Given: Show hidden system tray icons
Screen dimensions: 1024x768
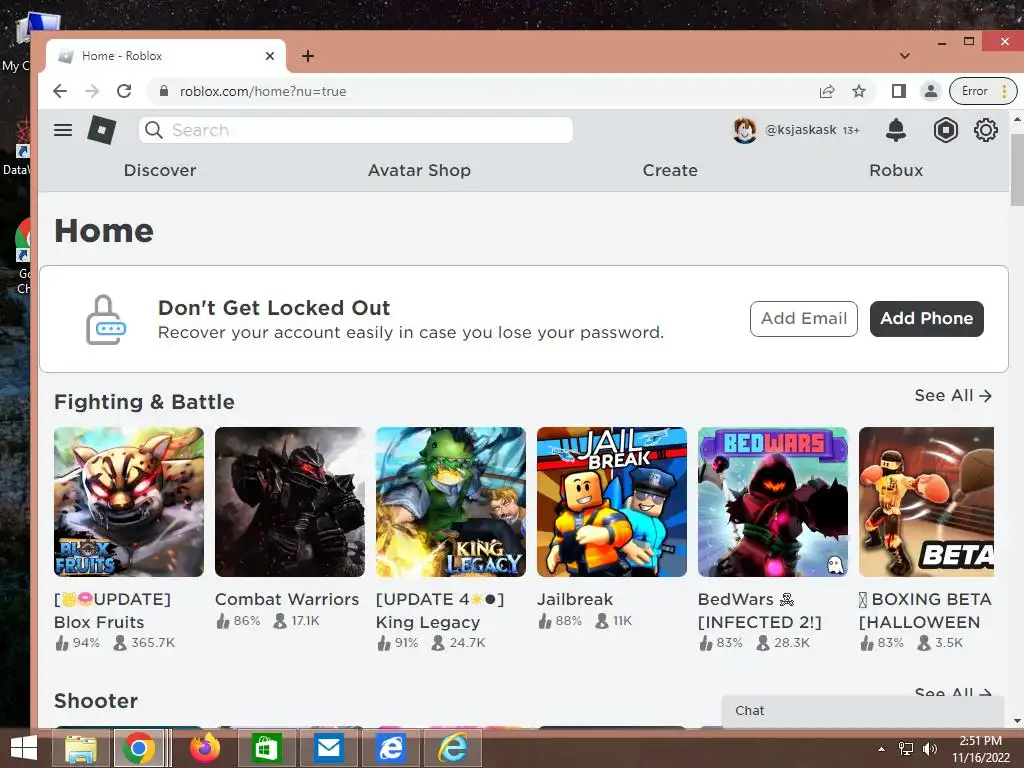Looking at the screenshot, I should tap(882, 749).
